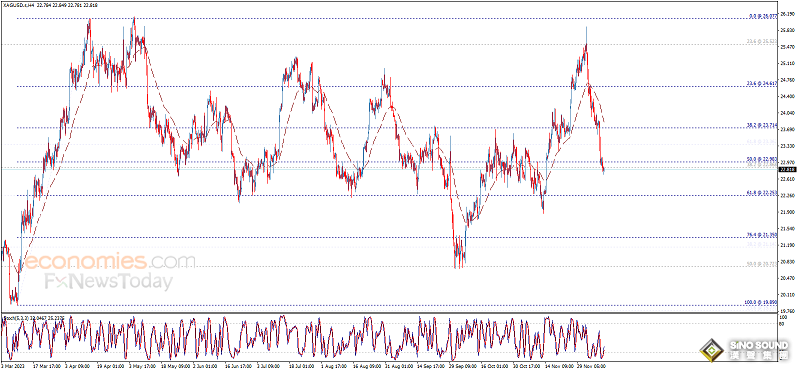798x372 pixels.
Task: Click the black current price tag
Action: [x=787, y=170]
